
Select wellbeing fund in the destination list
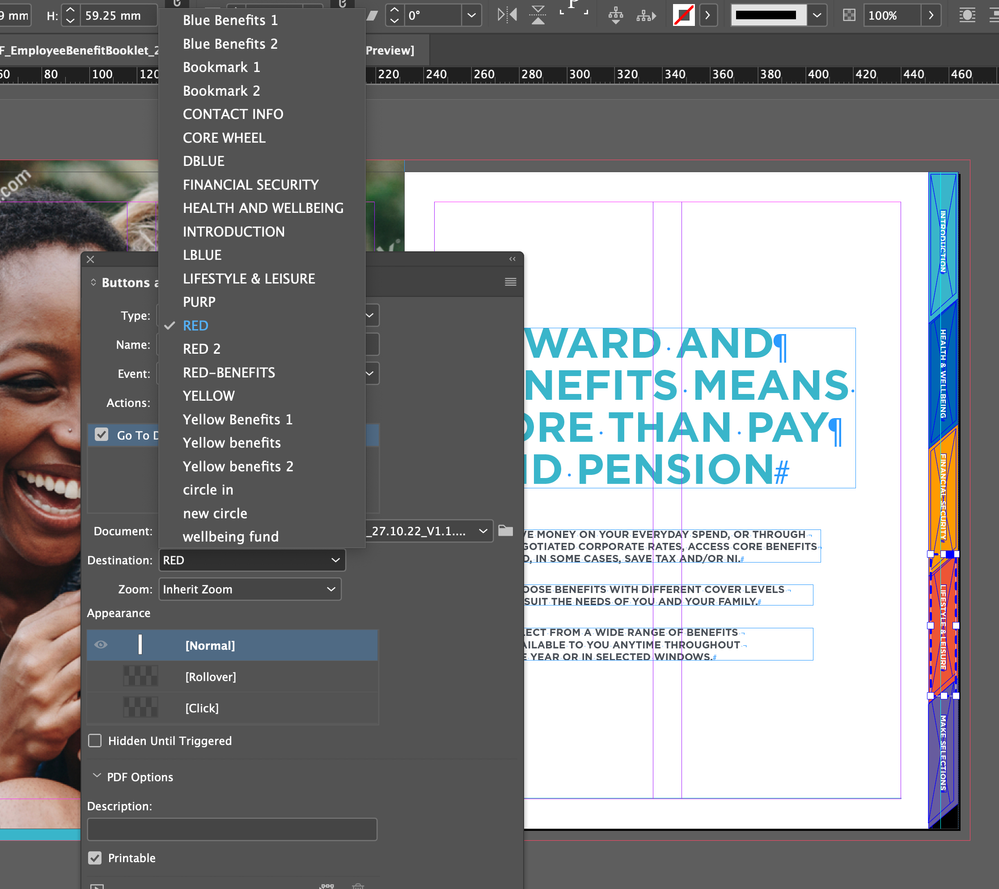point(230,537)
